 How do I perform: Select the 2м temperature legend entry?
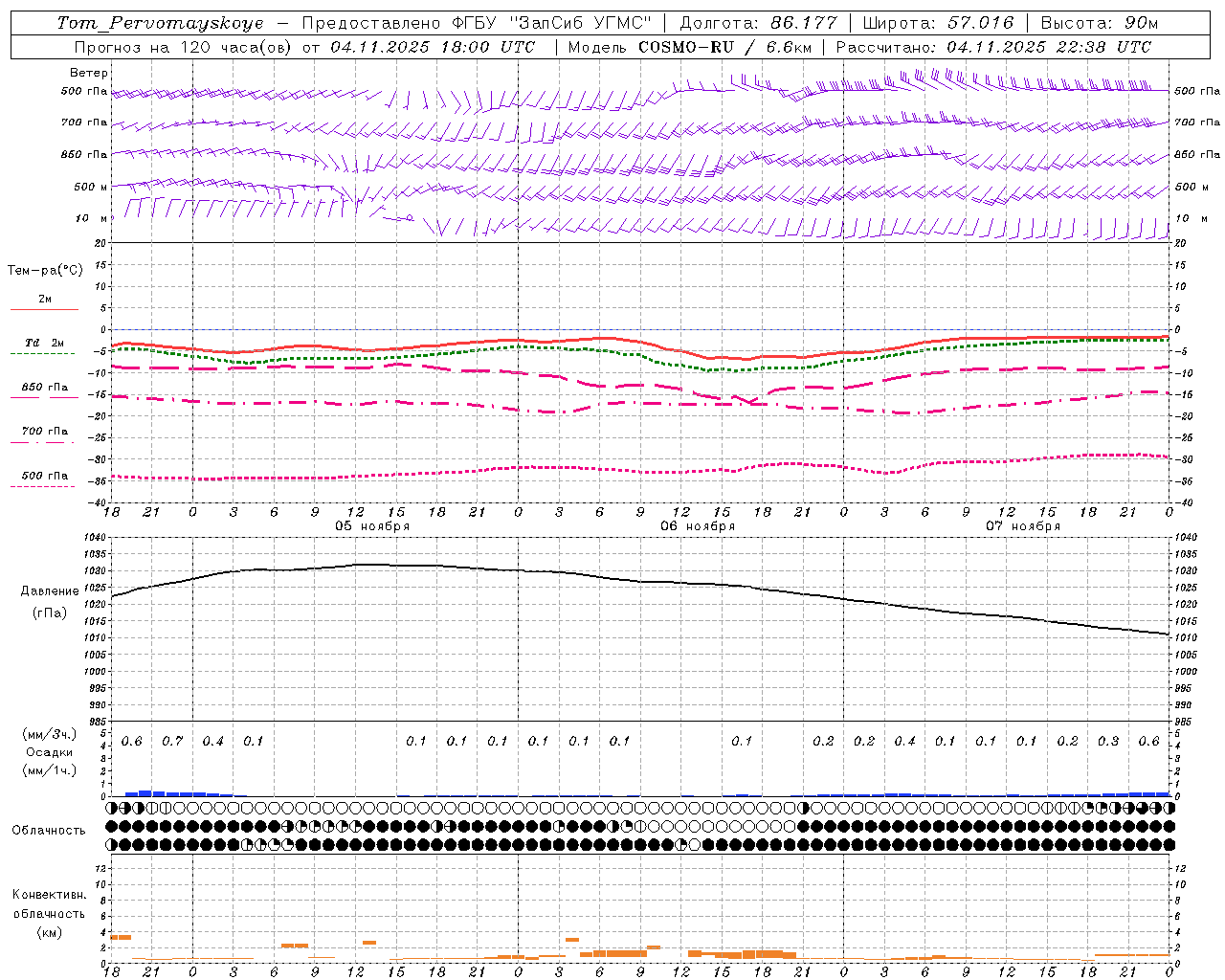click(45, 299)
